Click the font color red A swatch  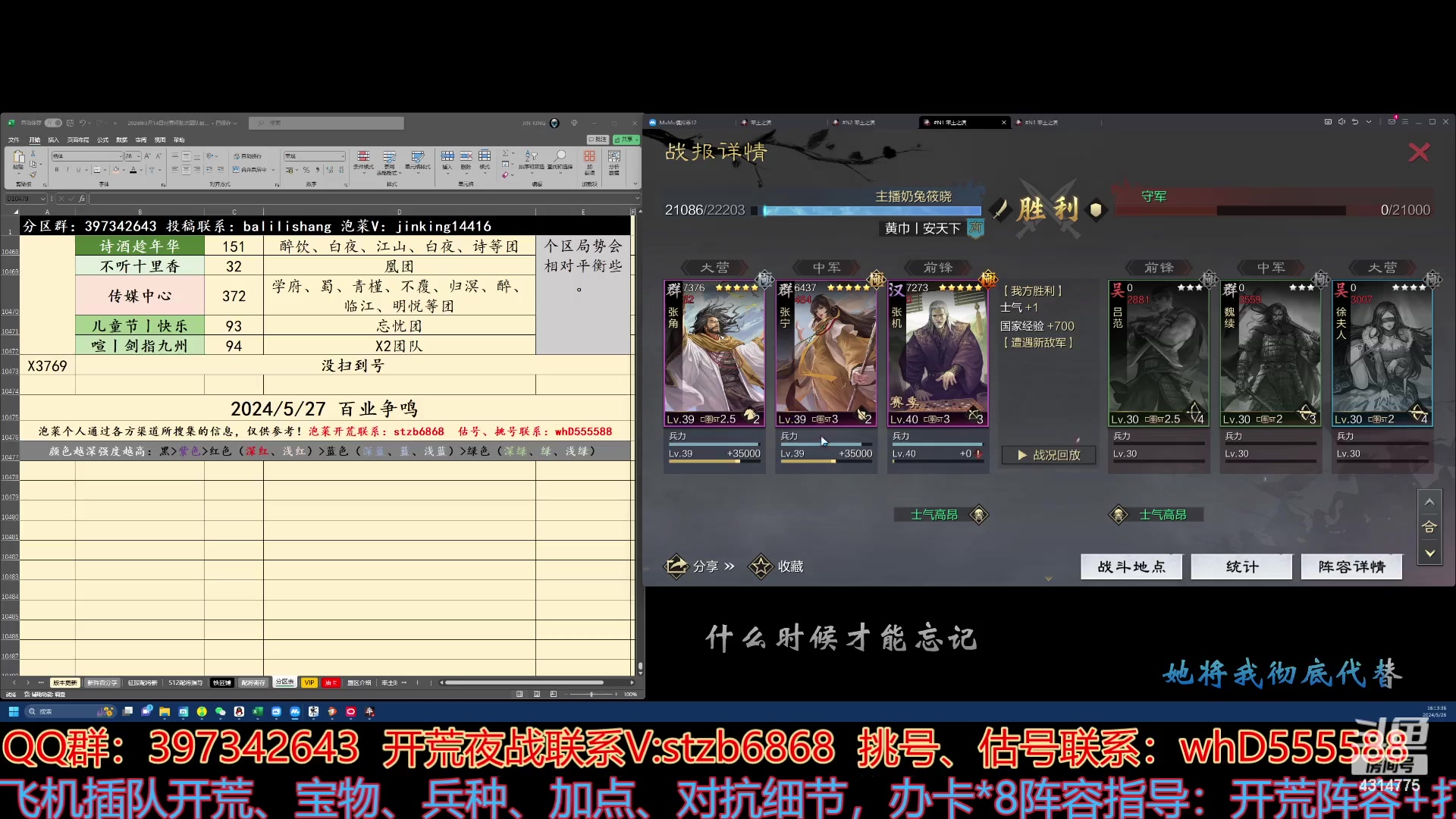[x=133, y=169]
